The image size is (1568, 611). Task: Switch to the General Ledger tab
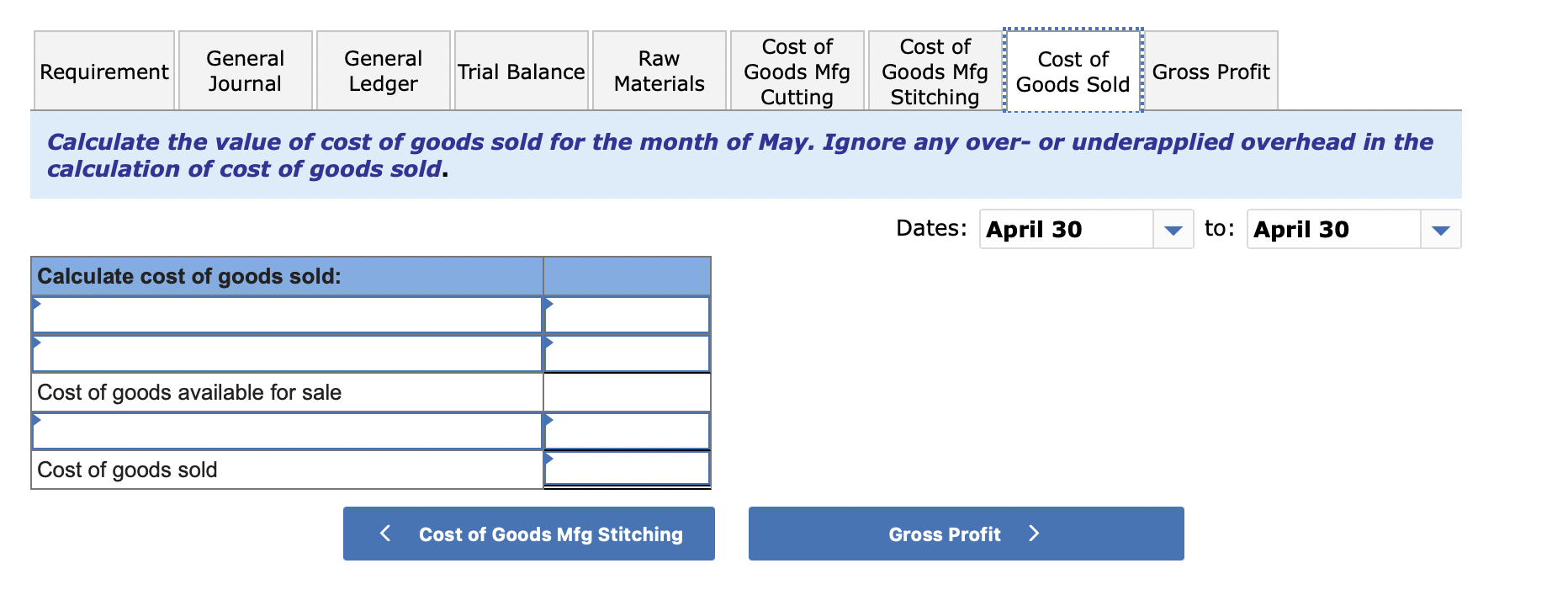(383, 72)
